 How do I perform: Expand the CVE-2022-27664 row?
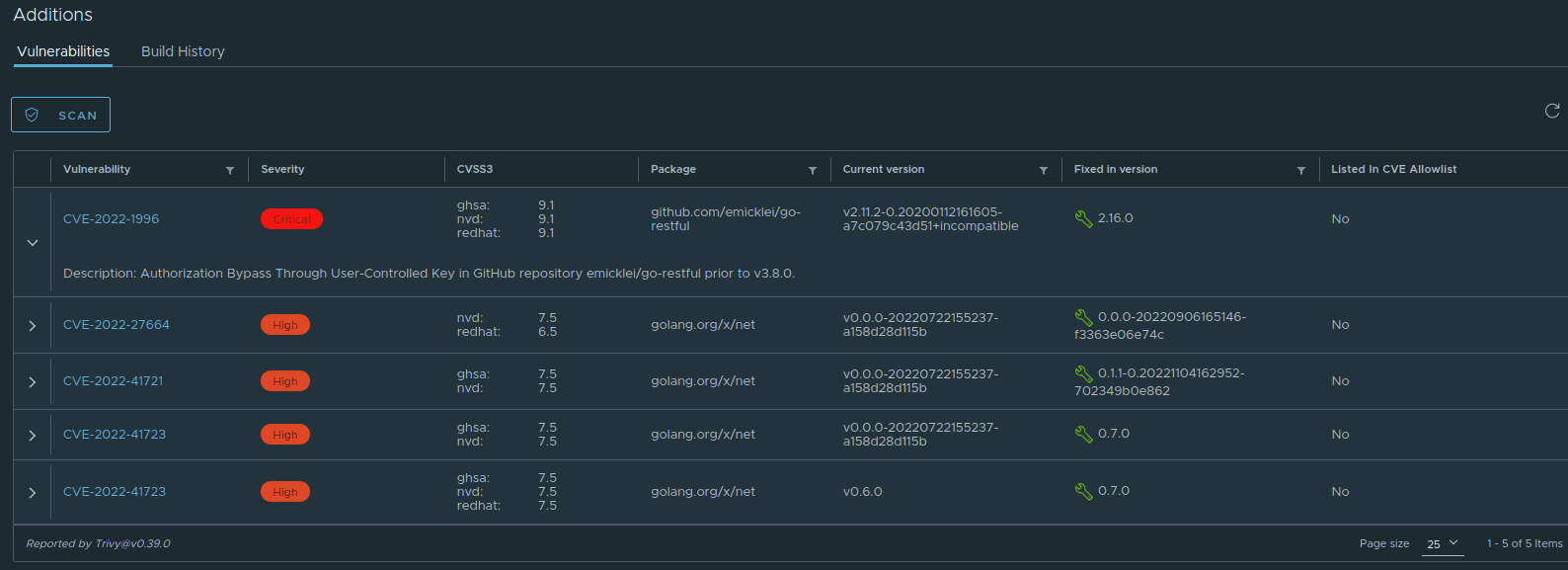(x=33, y=326)
